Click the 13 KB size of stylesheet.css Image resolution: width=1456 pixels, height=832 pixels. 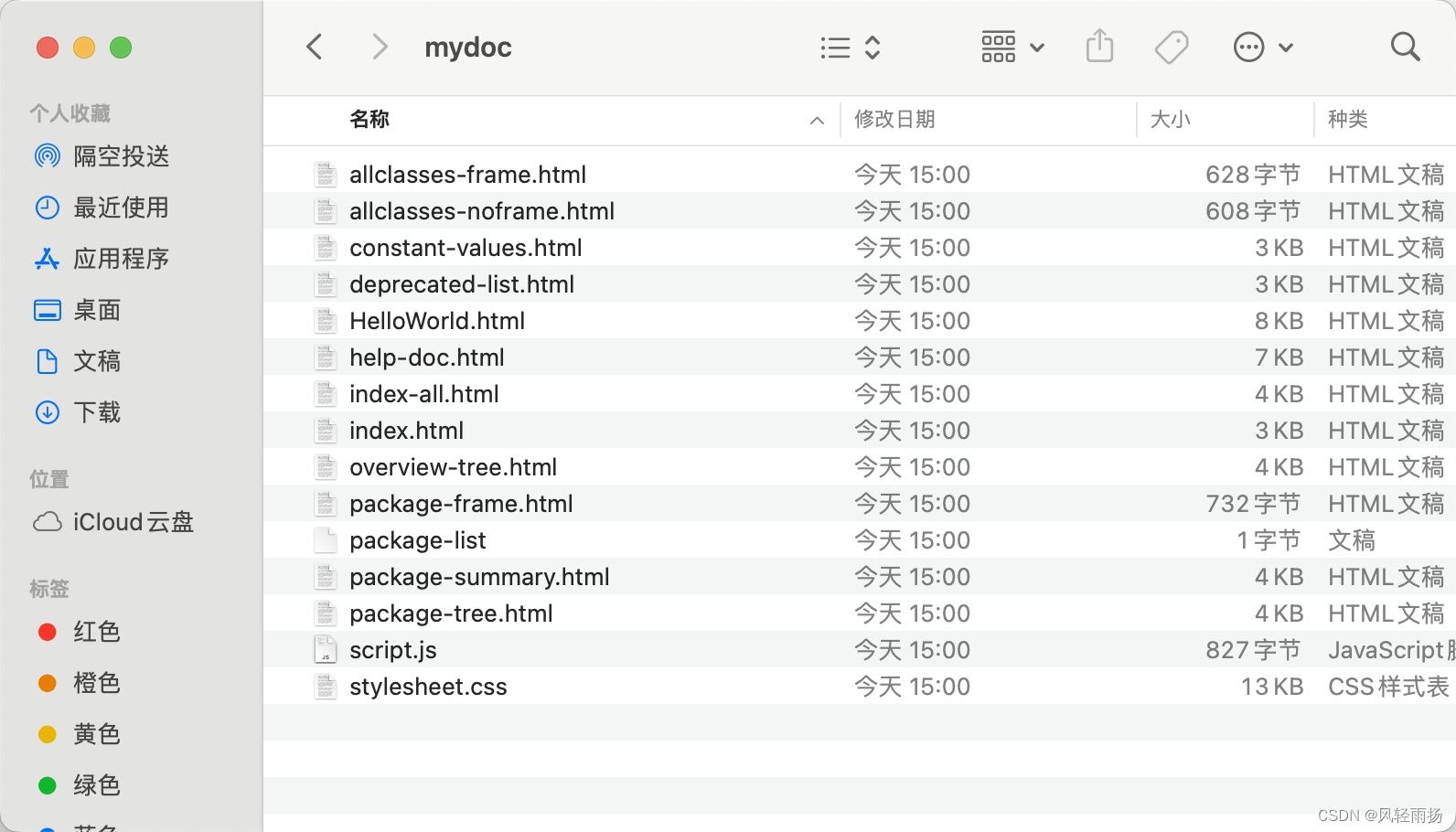click(x=1271, y=687)
